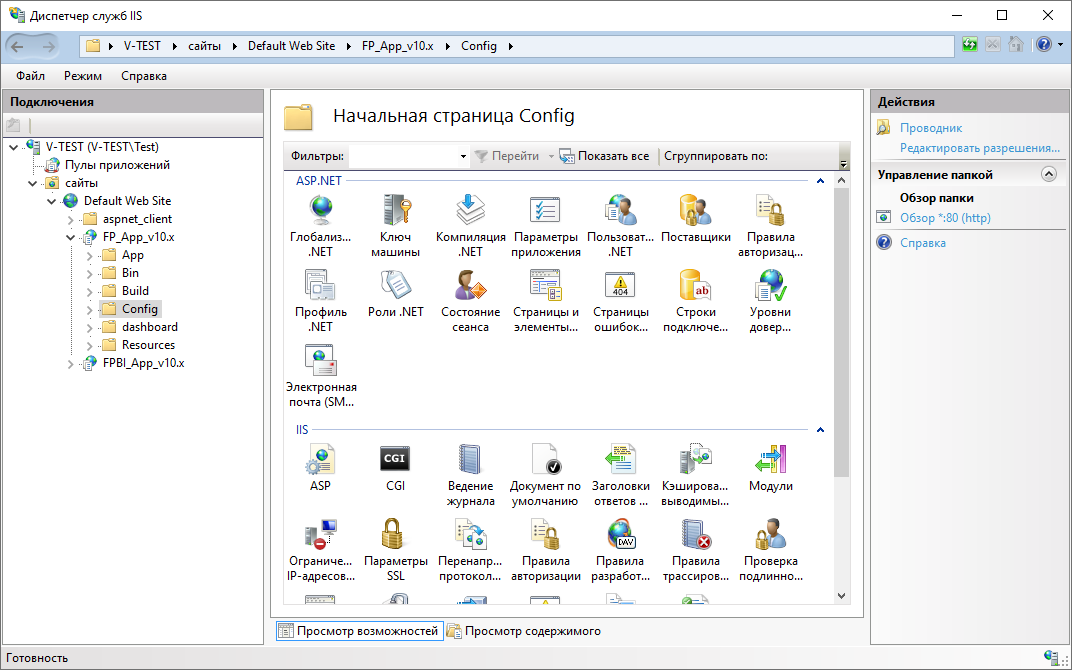This screenshot has width=1072, height=670.
Task: Collapse the Управление папкой actions section
Action: click(x=1048, y=174)
